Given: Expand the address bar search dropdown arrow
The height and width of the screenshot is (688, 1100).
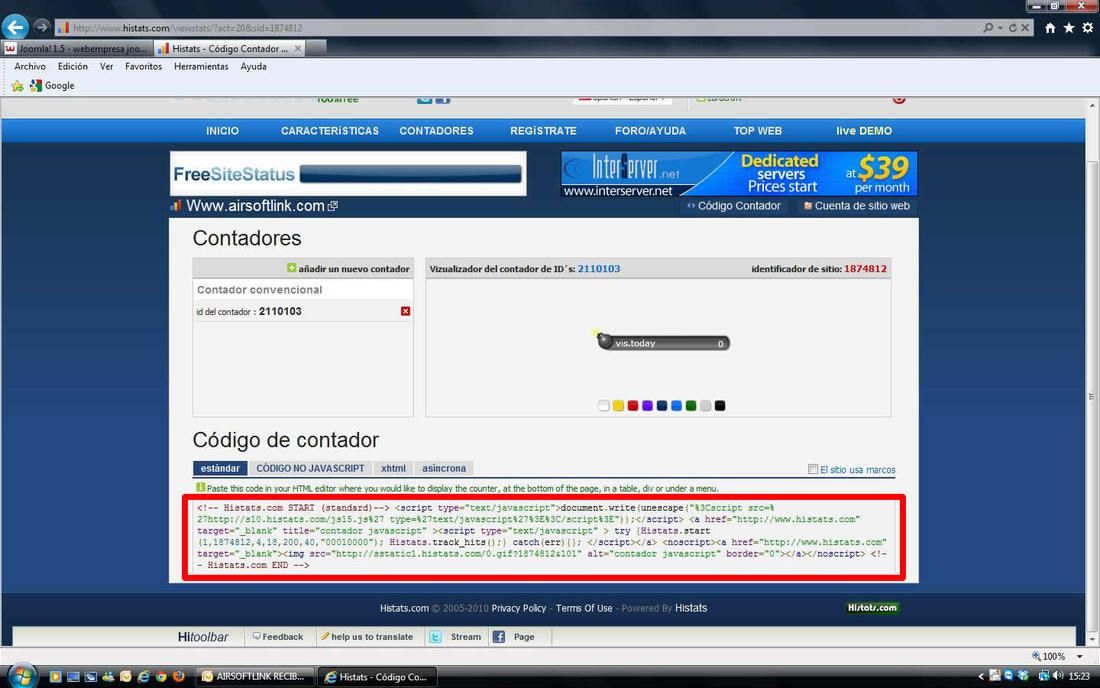Looking at the screenshot, I should (1000, 28).
